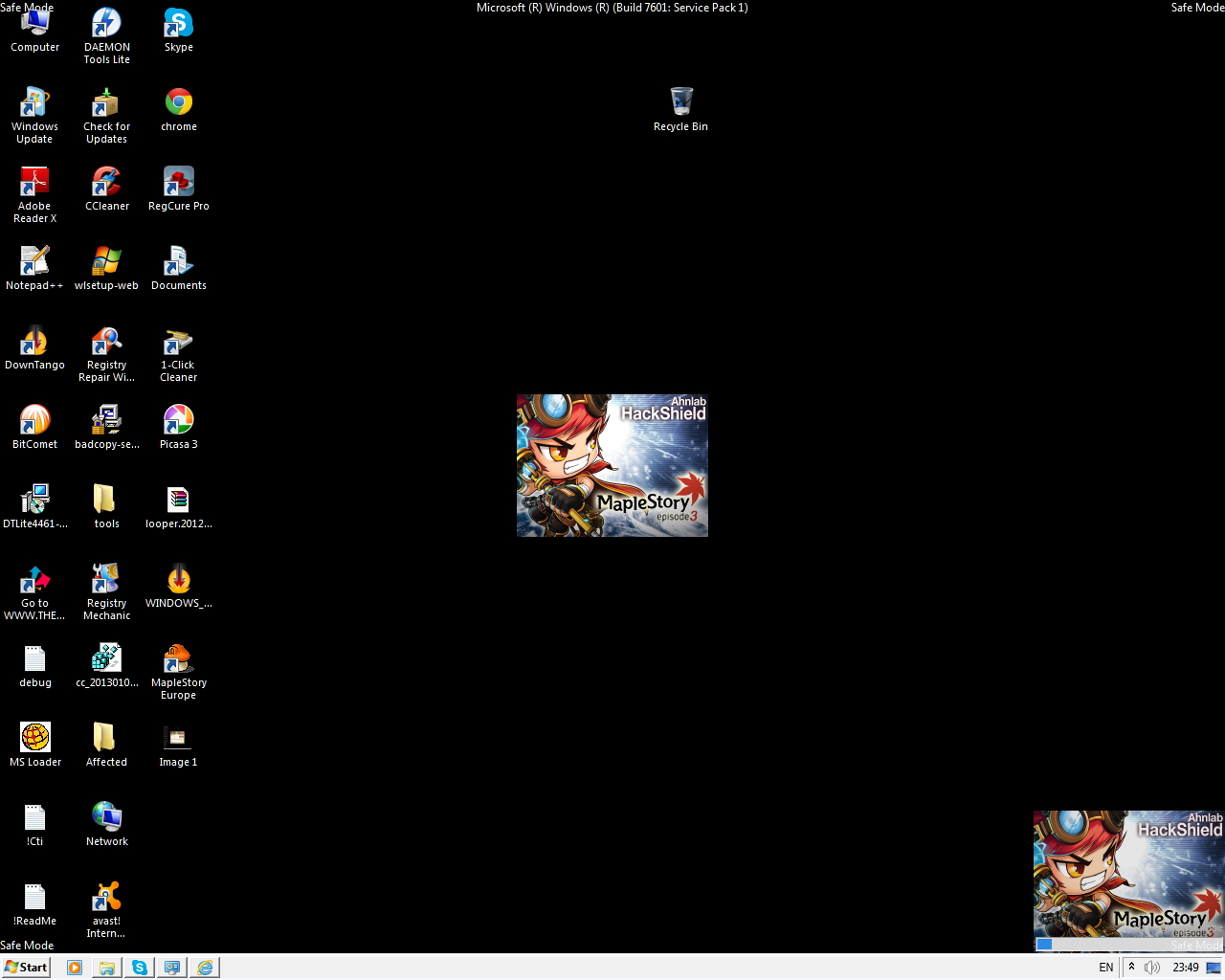Select the Network desktop icon
Screen dimensions: 1225x980
coord(106,824)
